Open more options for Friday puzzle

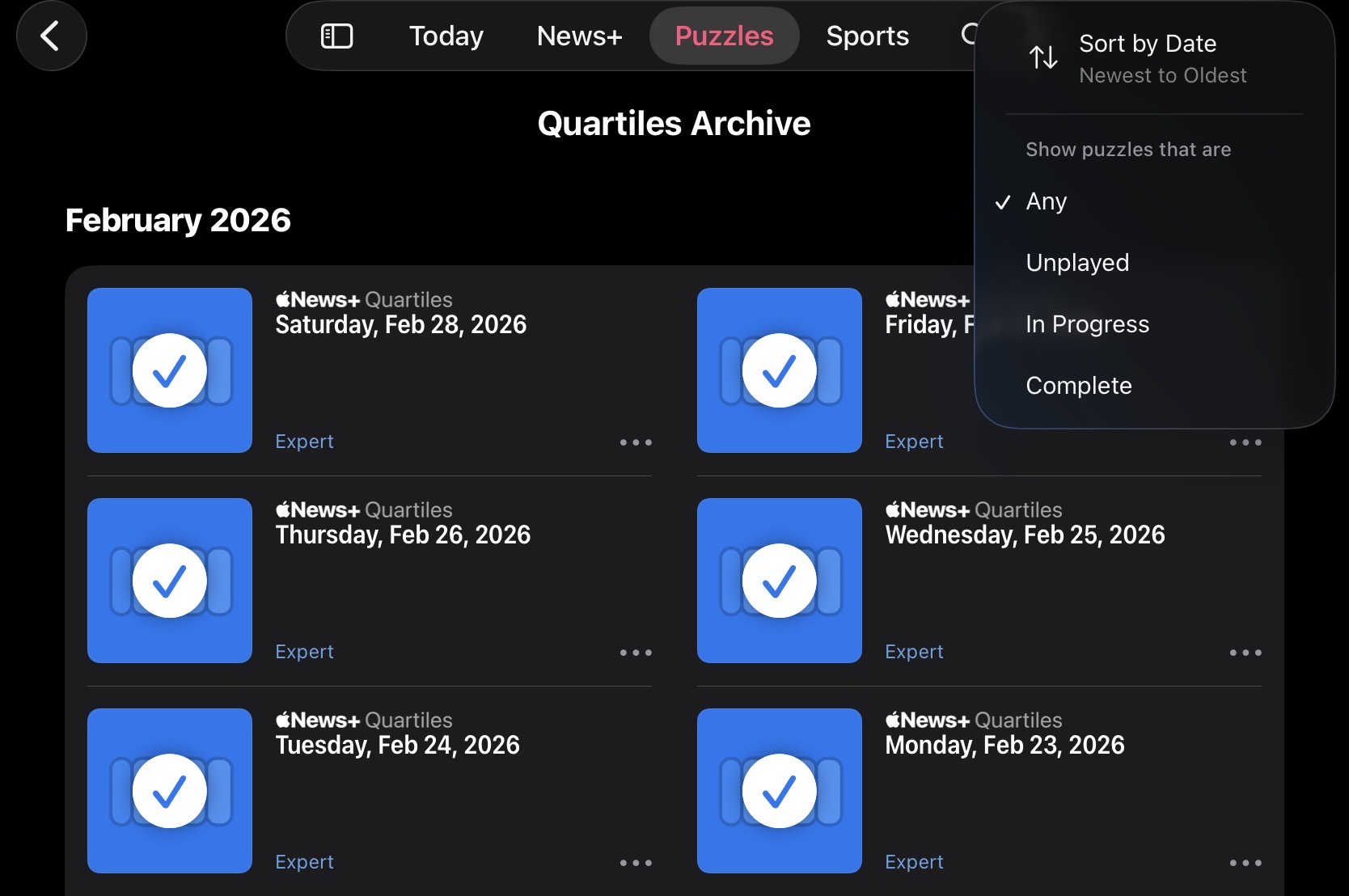click(1245, 442)
